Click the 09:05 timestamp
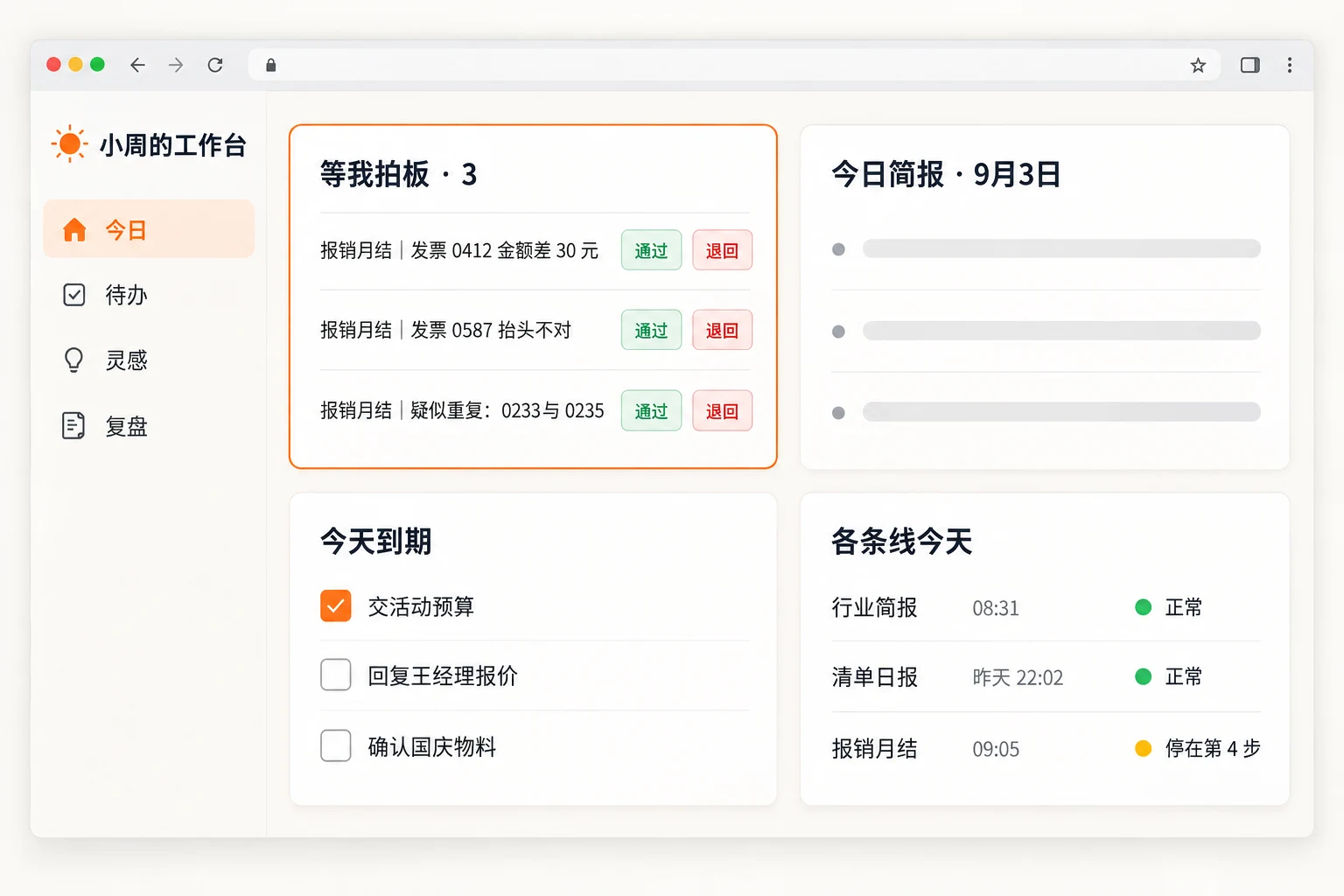 996,749
